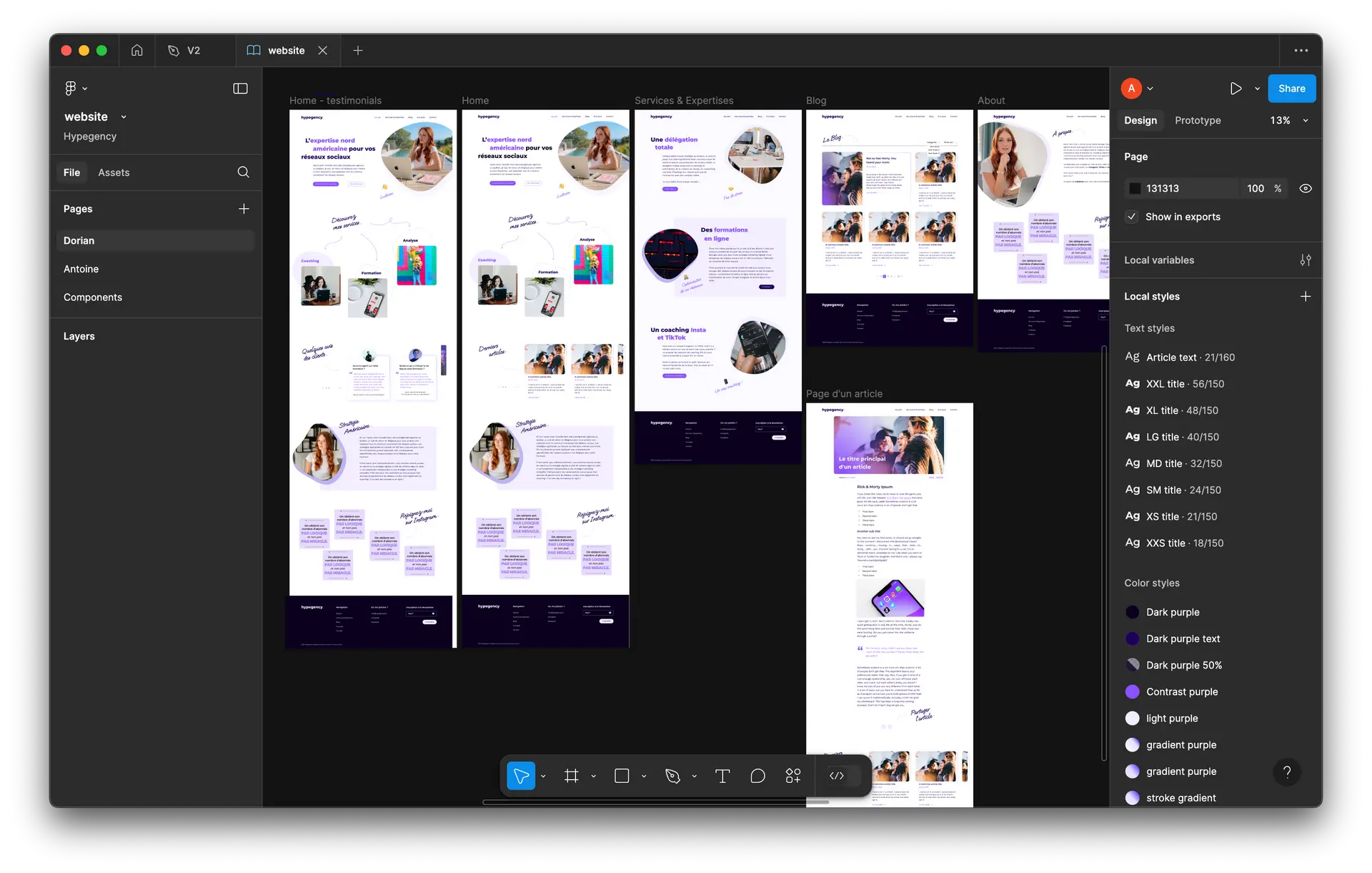The width and height of the screenshot is (1372, 873).
Task: Toggle page background visibility eye
Action: coord(1306,189)
